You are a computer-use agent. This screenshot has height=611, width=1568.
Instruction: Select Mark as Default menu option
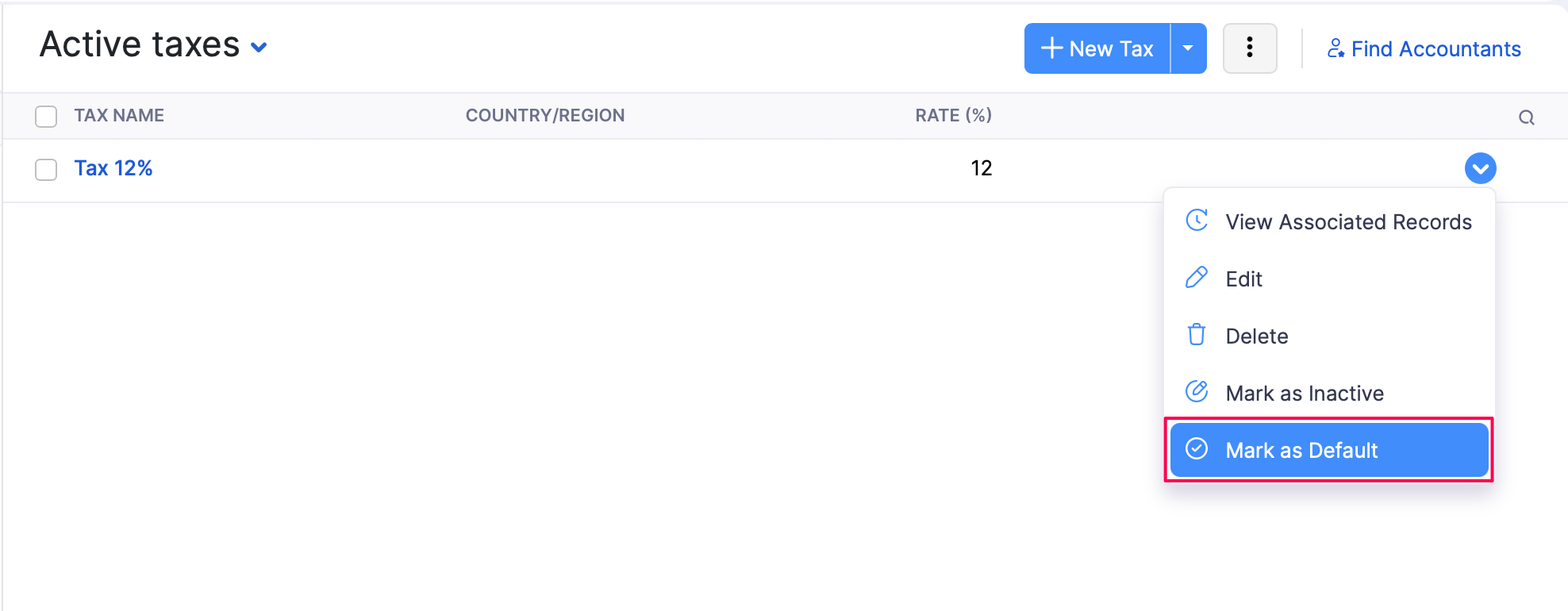point(1329,450)
